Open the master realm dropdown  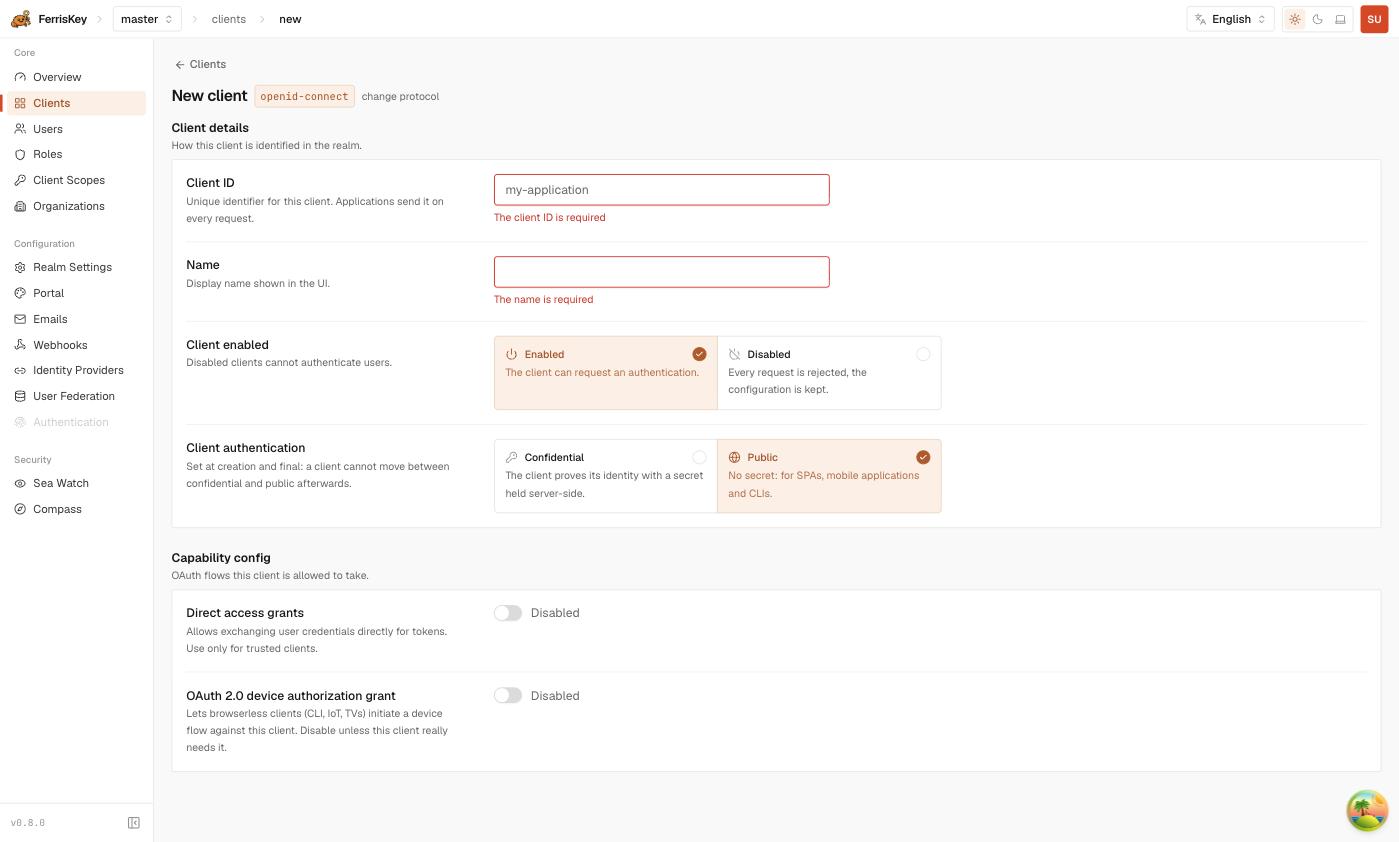coord(147,19)
